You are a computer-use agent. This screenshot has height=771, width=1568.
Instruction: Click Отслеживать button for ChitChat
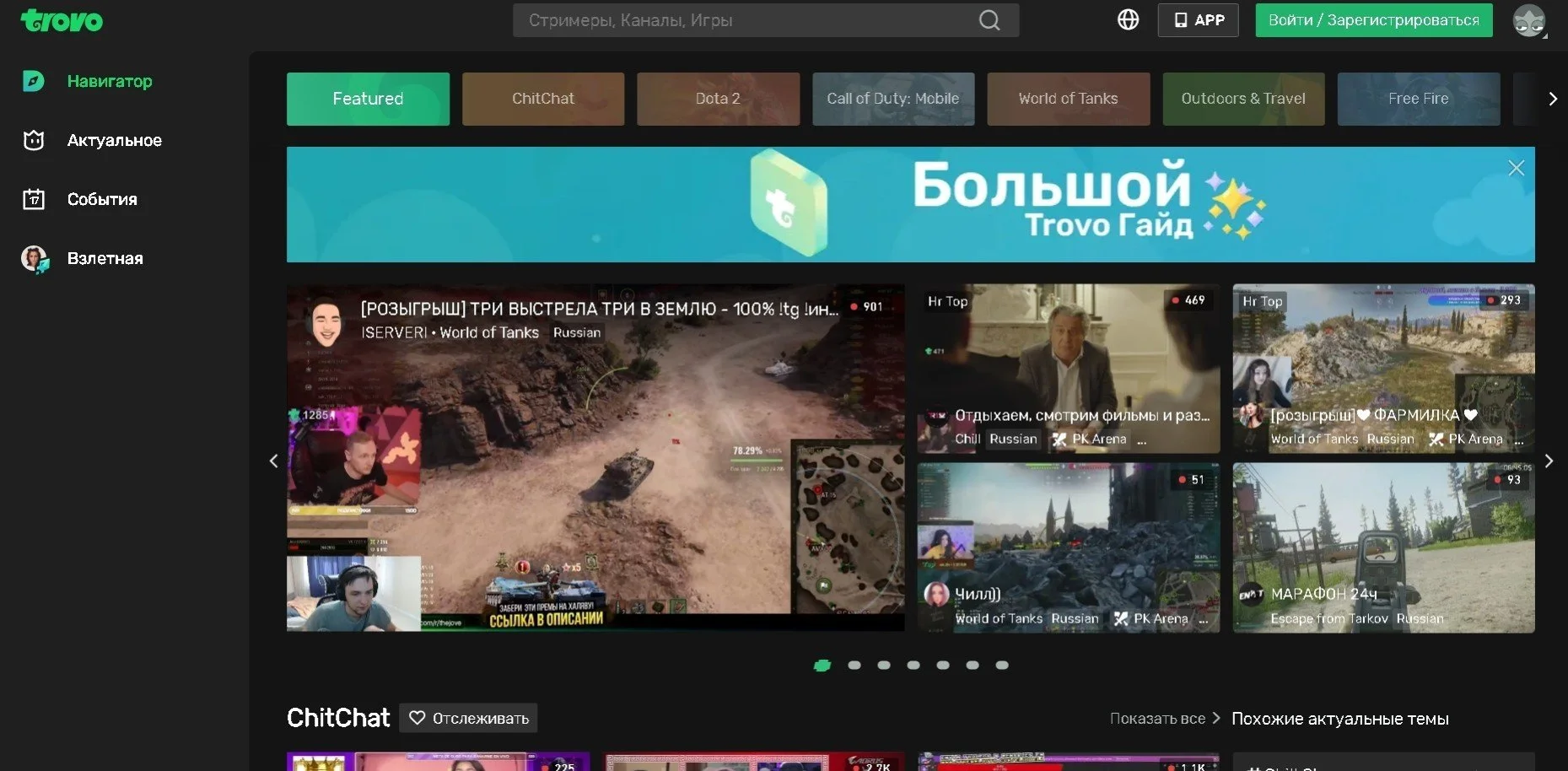pos(468,718)
